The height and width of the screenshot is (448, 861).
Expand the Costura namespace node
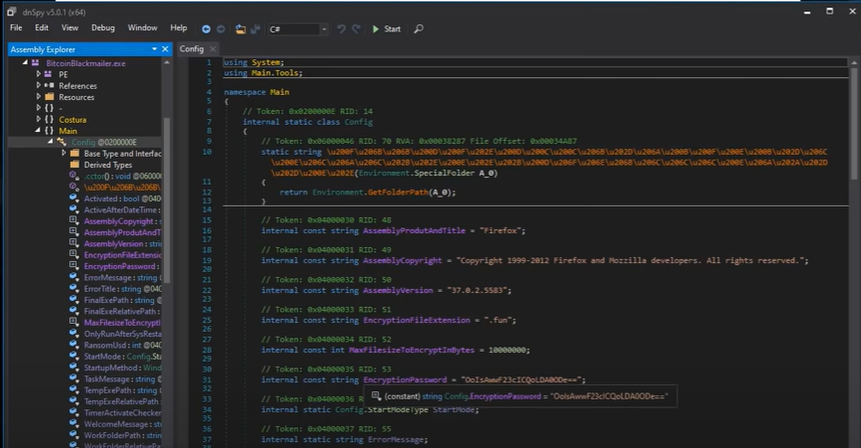click(x=38, y=119)
